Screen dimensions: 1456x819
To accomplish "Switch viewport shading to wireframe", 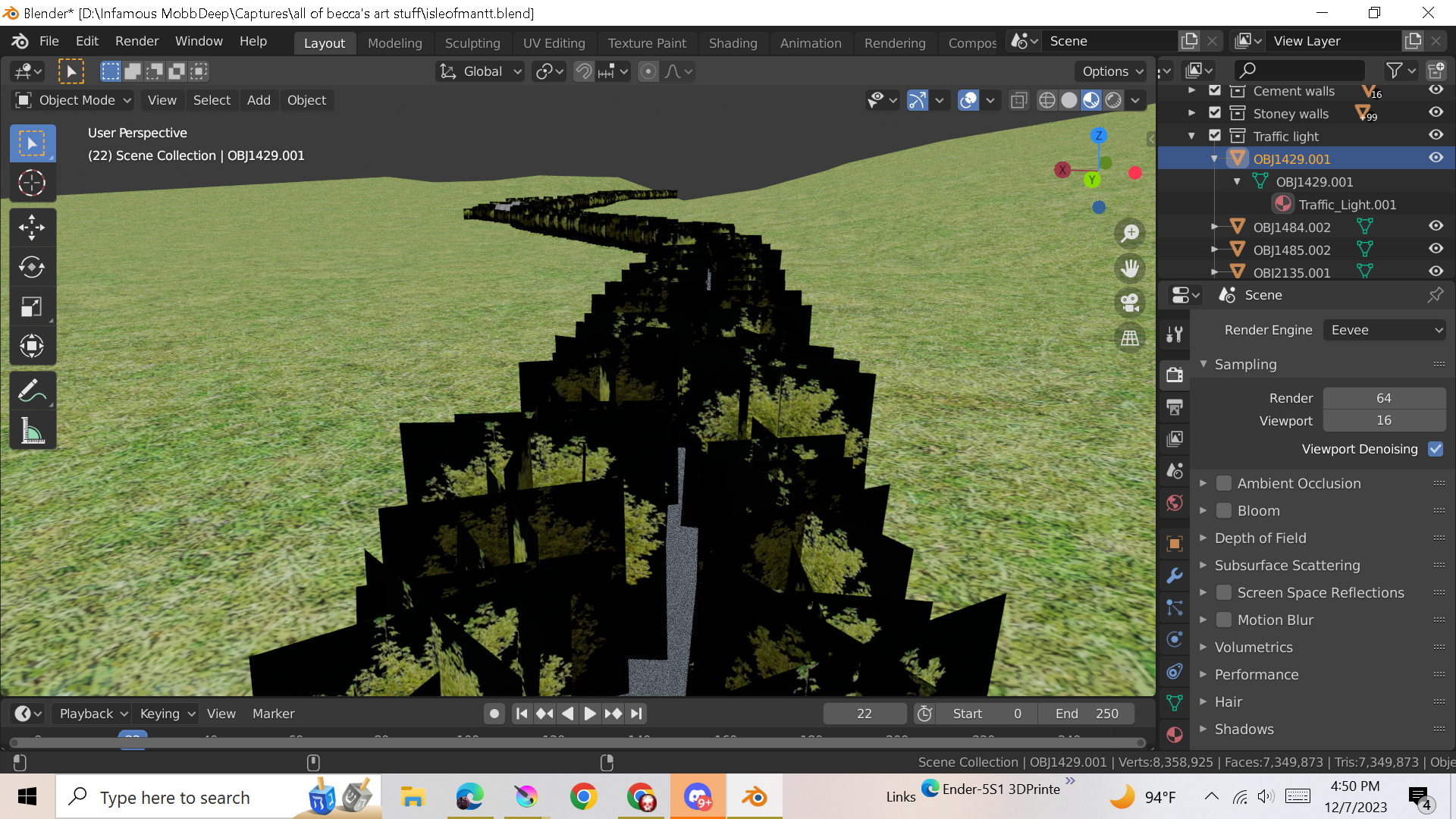I will click(x=1046, y=100).
